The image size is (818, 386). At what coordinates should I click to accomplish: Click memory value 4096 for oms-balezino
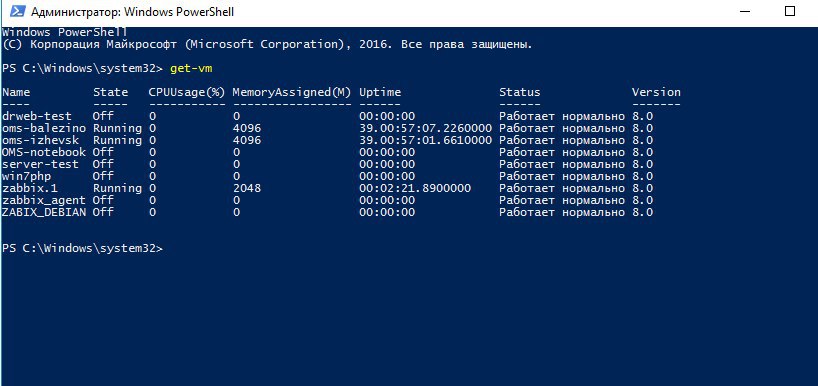coord(247,128)
